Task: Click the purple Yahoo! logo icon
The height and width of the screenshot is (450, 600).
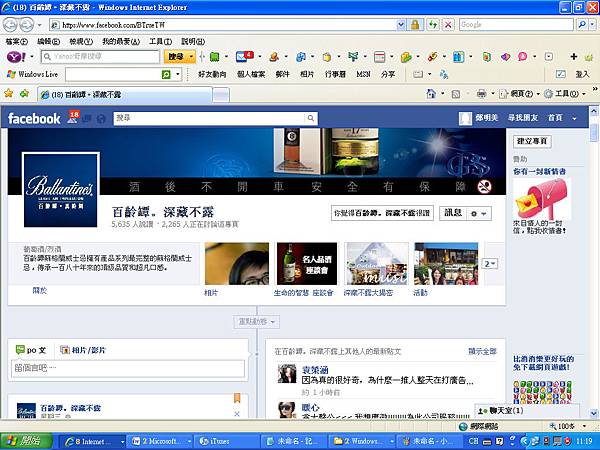Action: pos(16,57)
